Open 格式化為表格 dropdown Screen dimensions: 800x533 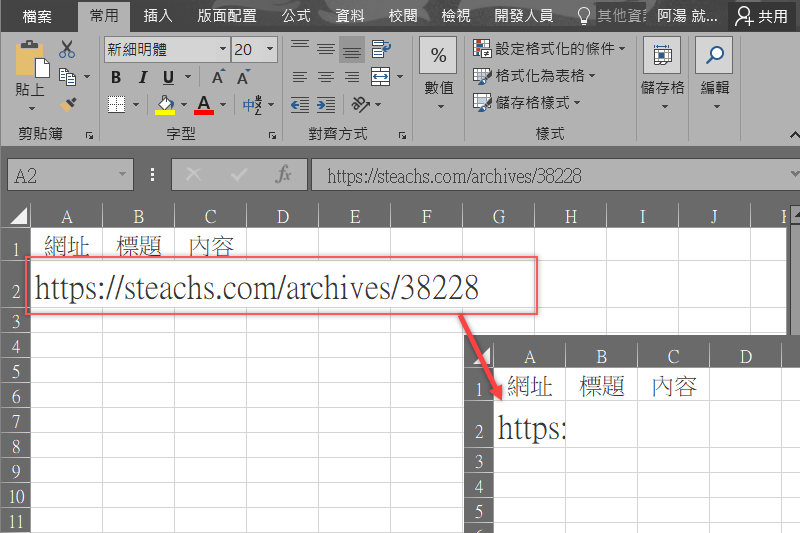point(534,75)
